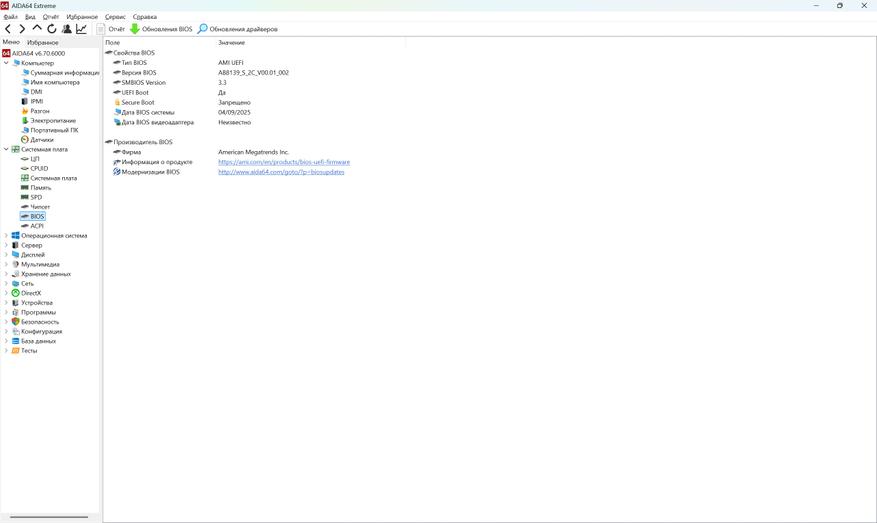Select Имя компьютера tree item
Viewport: 877px width, 523px height.
pos(50,82)
